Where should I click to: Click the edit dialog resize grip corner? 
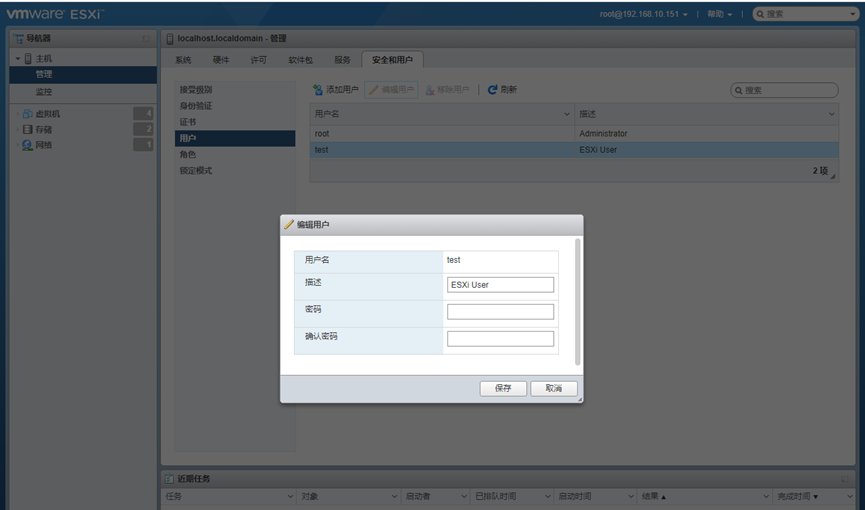[x=579, y=399]
